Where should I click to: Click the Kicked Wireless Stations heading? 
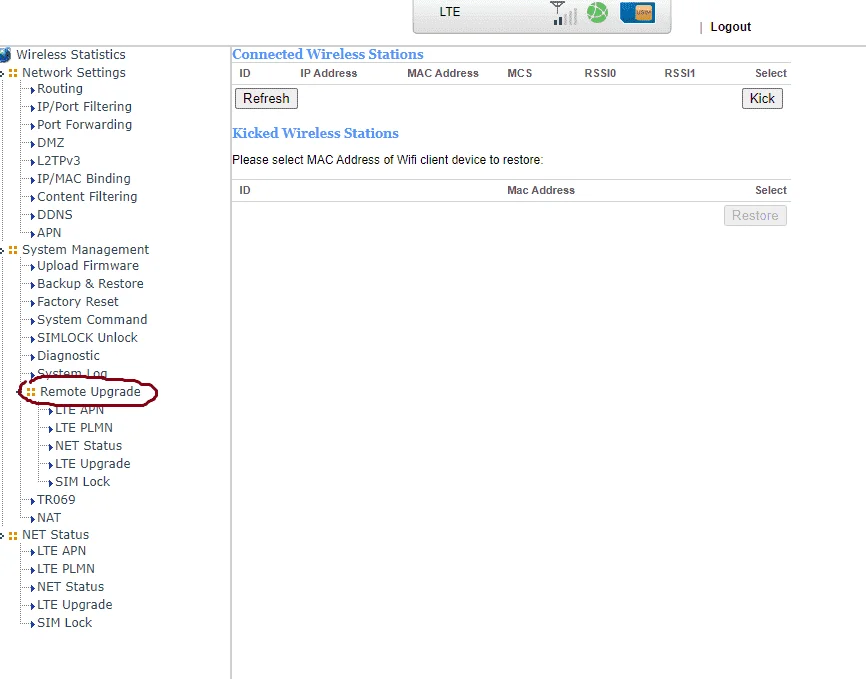pos(315,133)
